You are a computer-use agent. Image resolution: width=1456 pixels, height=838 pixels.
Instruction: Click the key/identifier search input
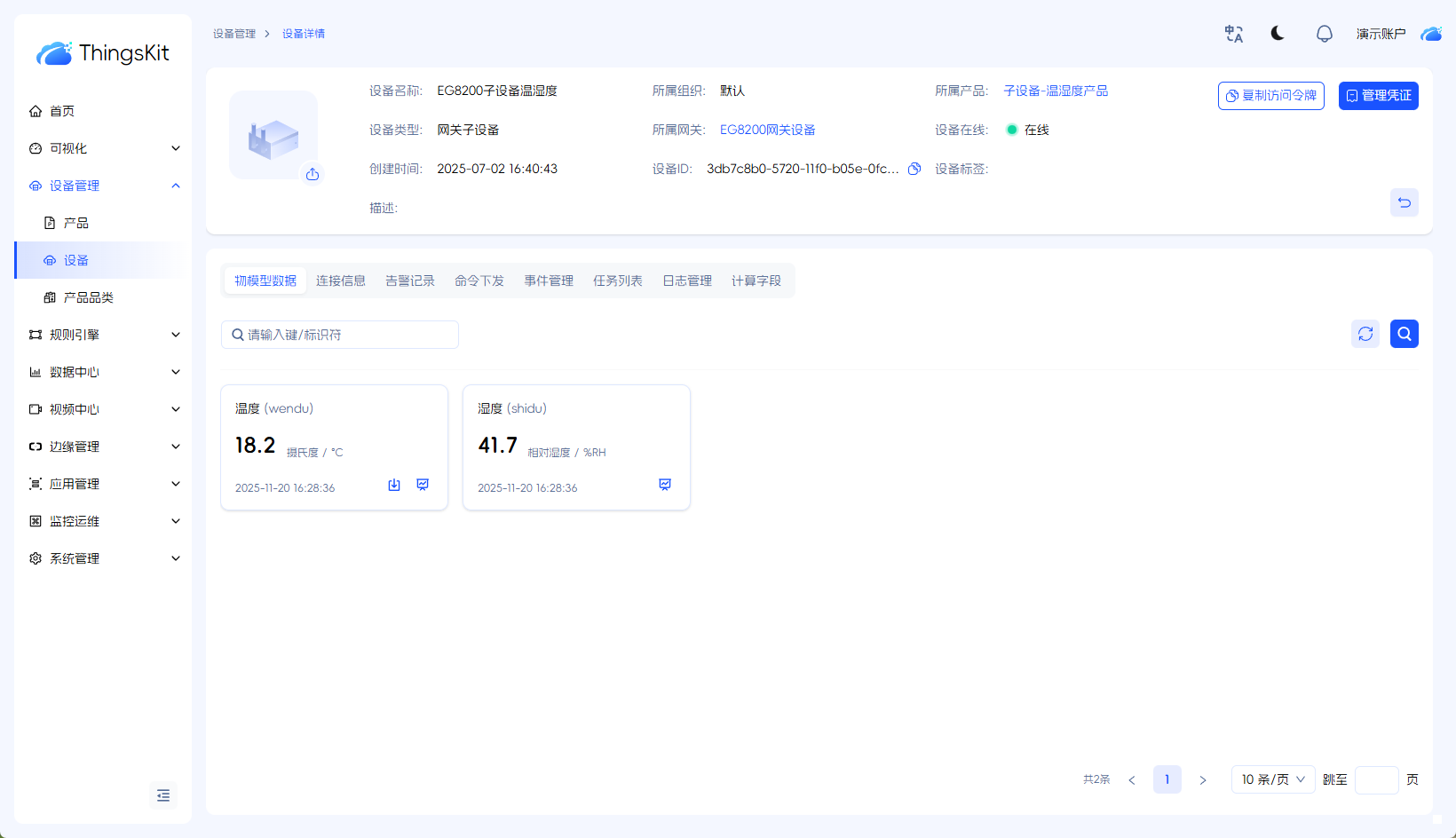click(x=346, y=335)
